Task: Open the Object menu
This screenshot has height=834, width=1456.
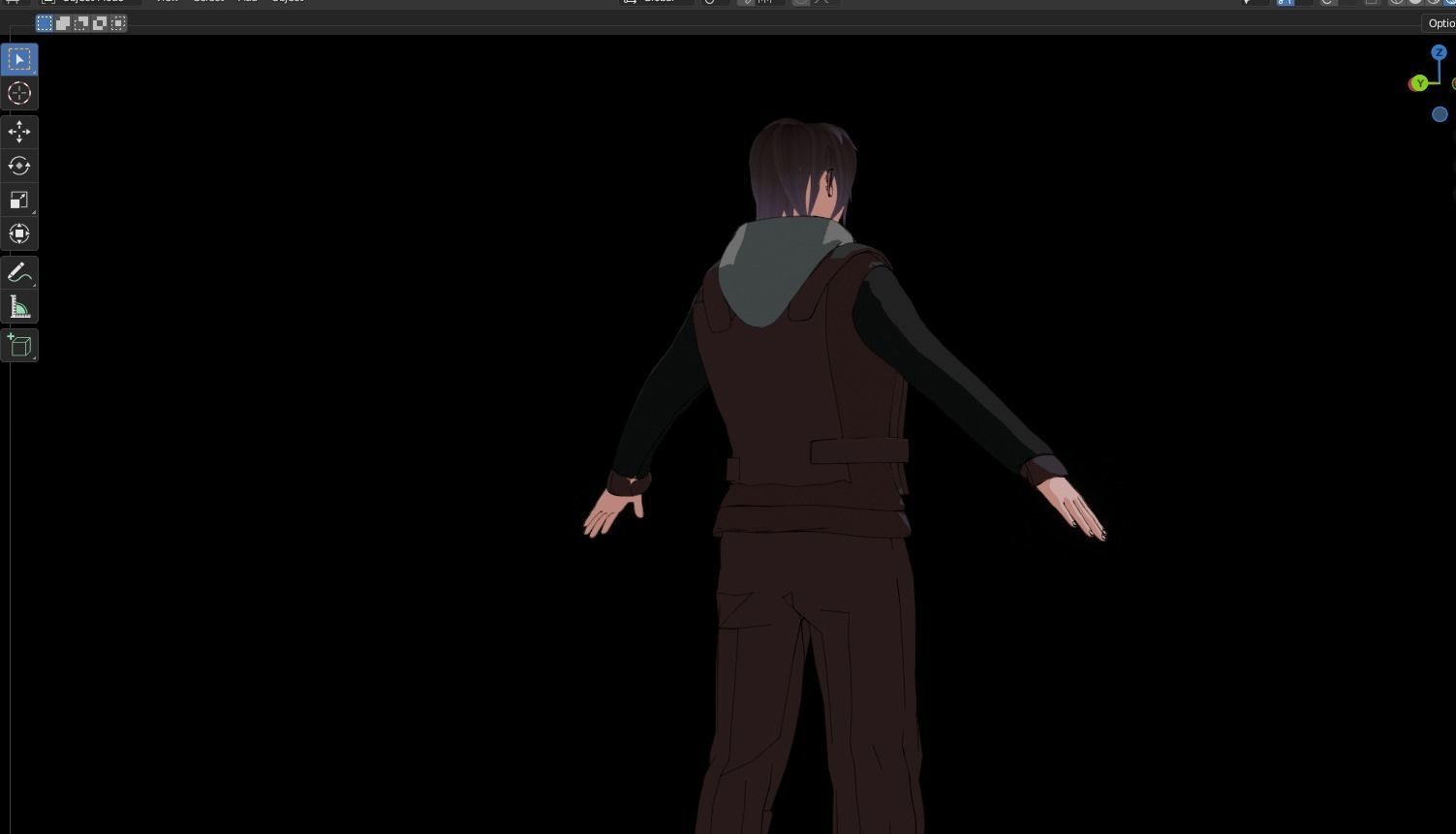Action: (x=288, y=2)
